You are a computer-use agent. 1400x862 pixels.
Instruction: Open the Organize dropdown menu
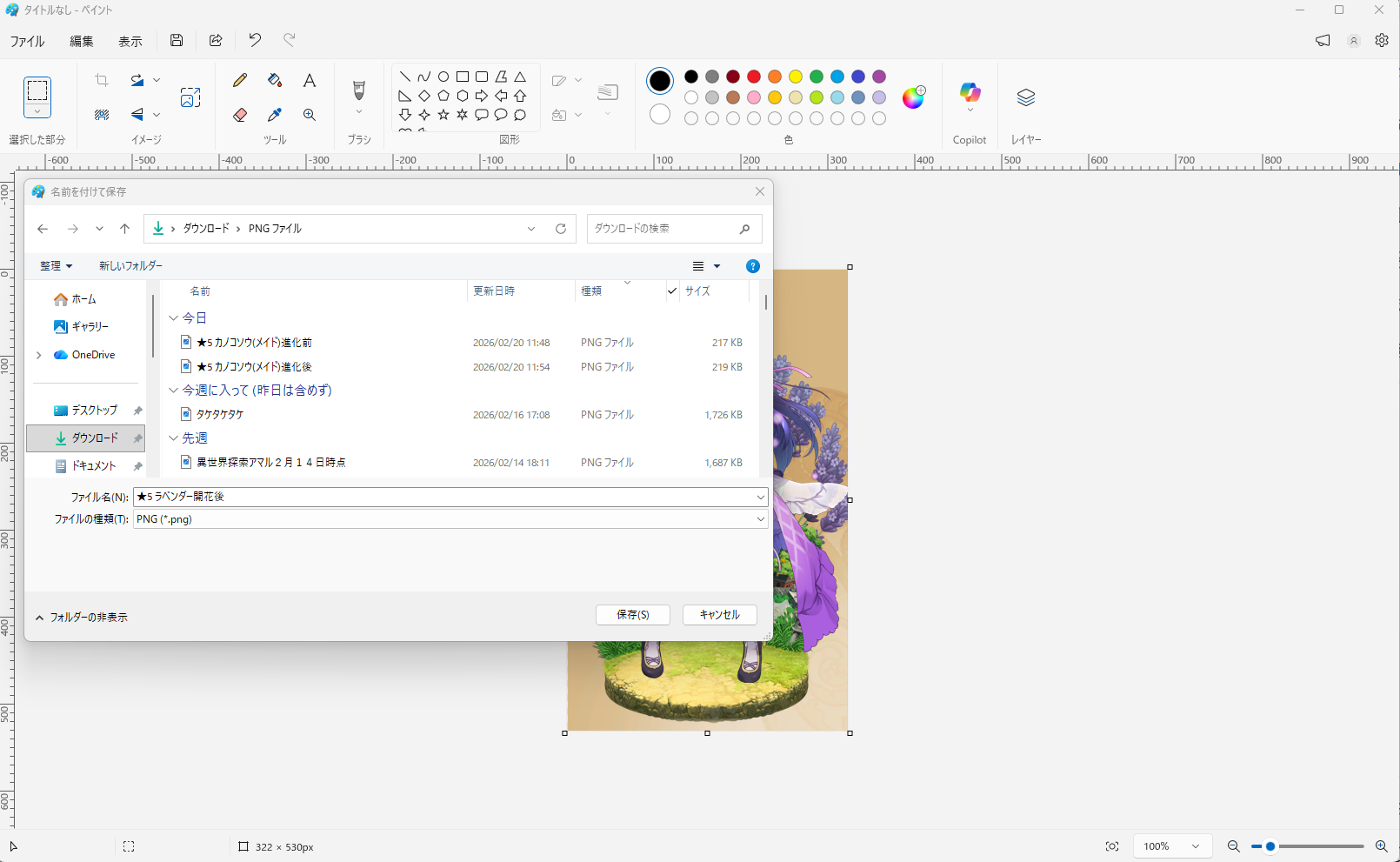pos(56,266)
